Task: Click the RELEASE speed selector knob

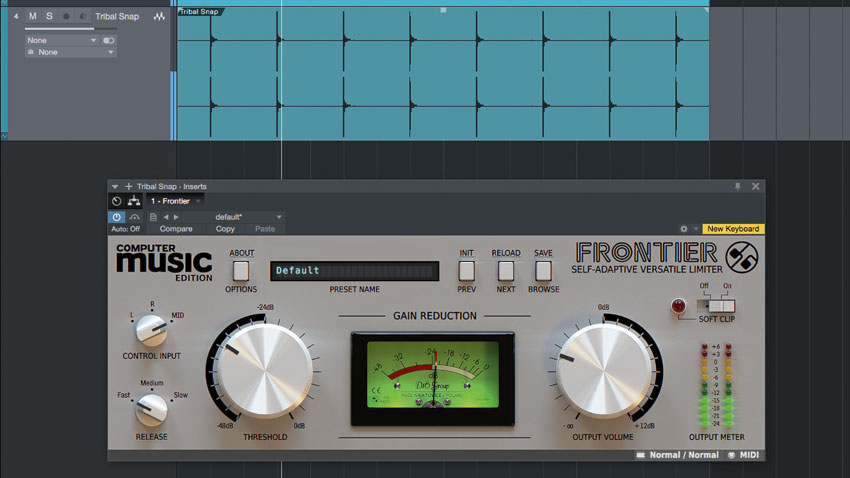Action: [x=151, y=409]
